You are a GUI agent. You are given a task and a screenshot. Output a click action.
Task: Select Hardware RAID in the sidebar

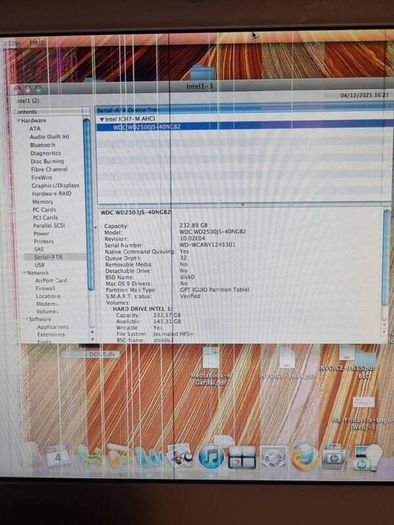(x=52, y=194)
